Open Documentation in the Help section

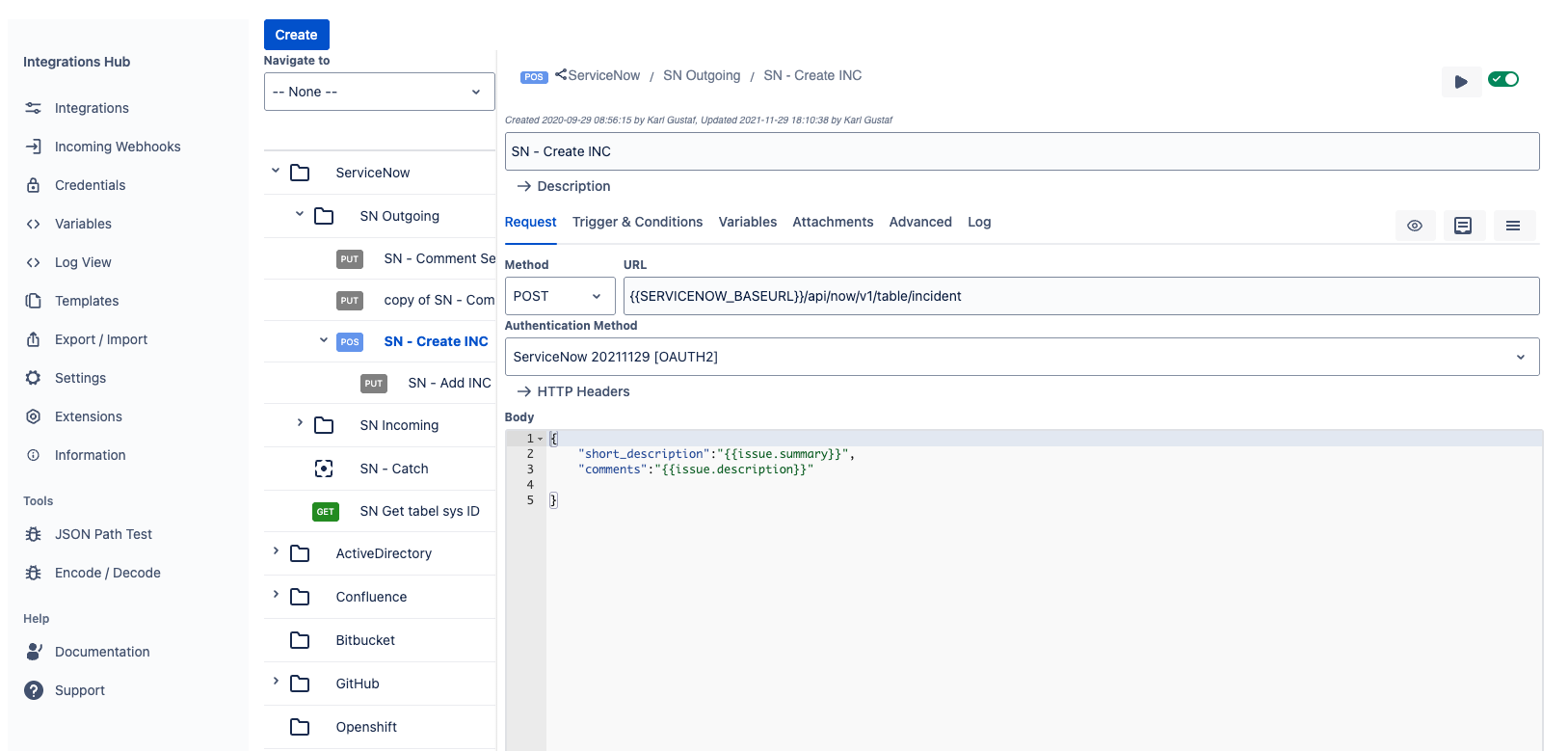coord(102,652)
